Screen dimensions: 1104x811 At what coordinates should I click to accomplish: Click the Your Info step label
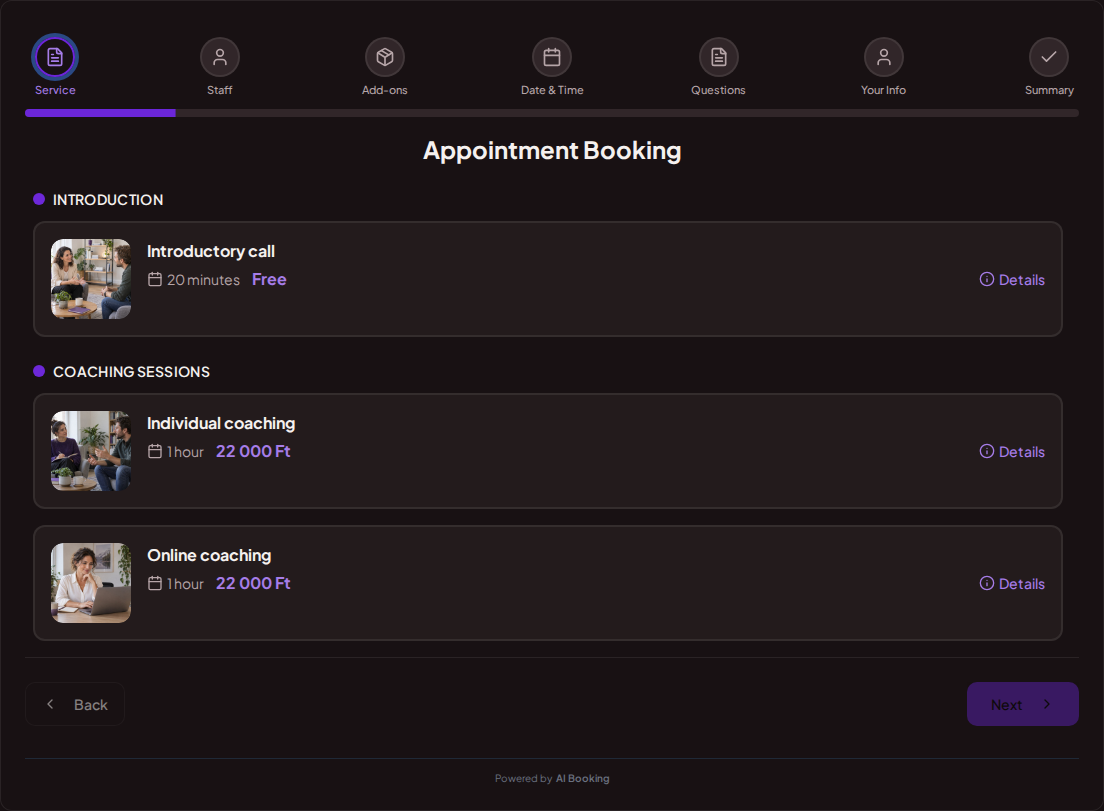pyautogui.click(x=884, y=90)
